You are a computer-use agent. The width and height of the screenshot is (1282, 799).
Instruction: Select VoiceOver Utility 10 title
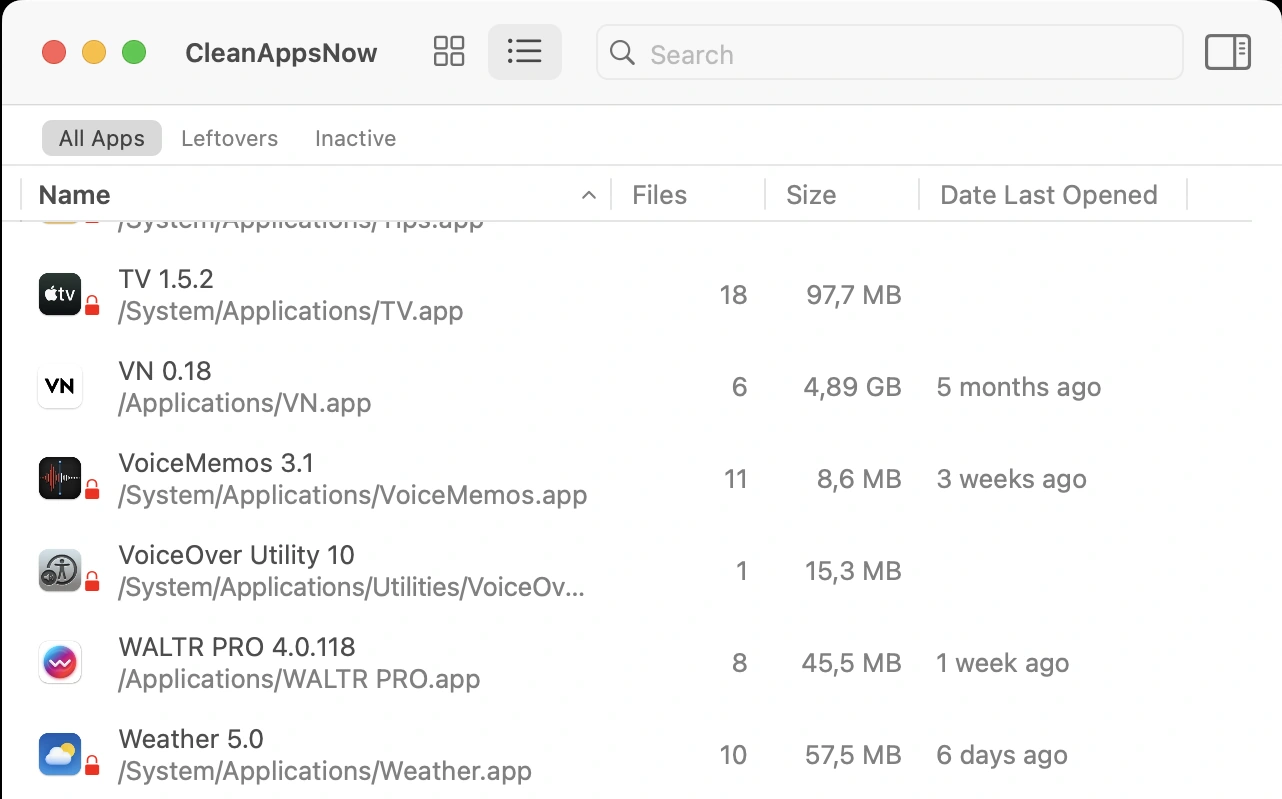(x=237, y=555)
